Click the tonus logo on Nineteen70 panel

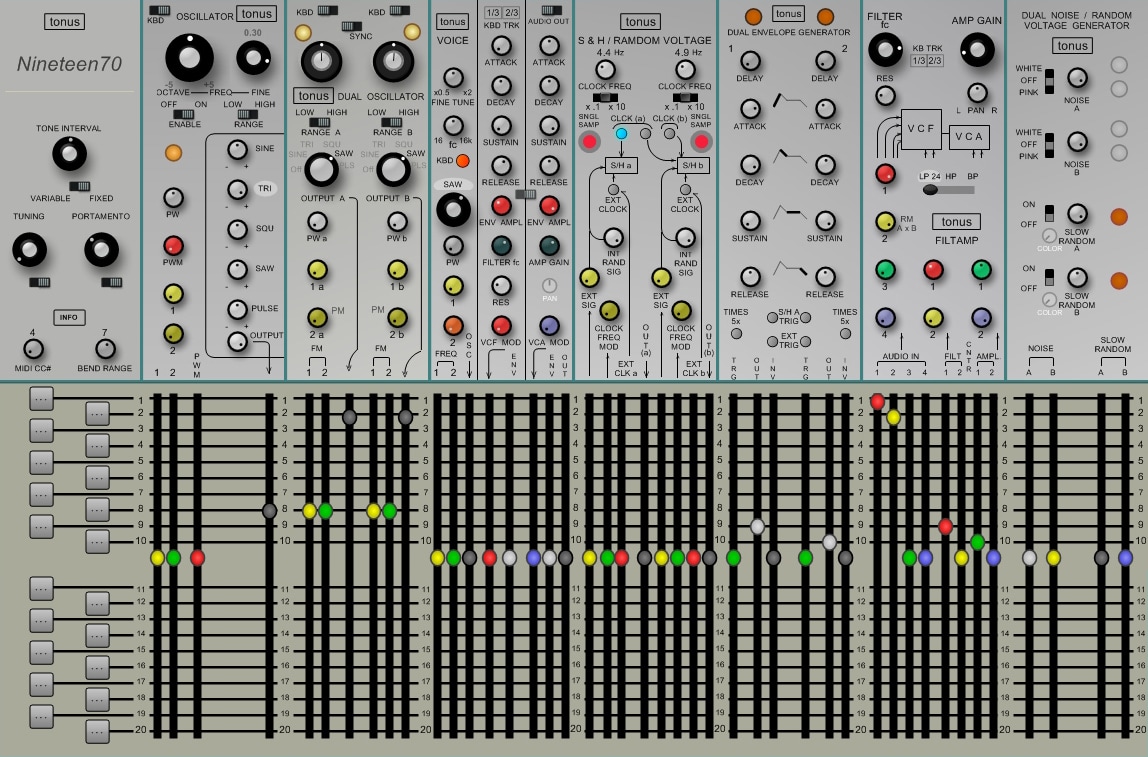click(x=64, y=22)
